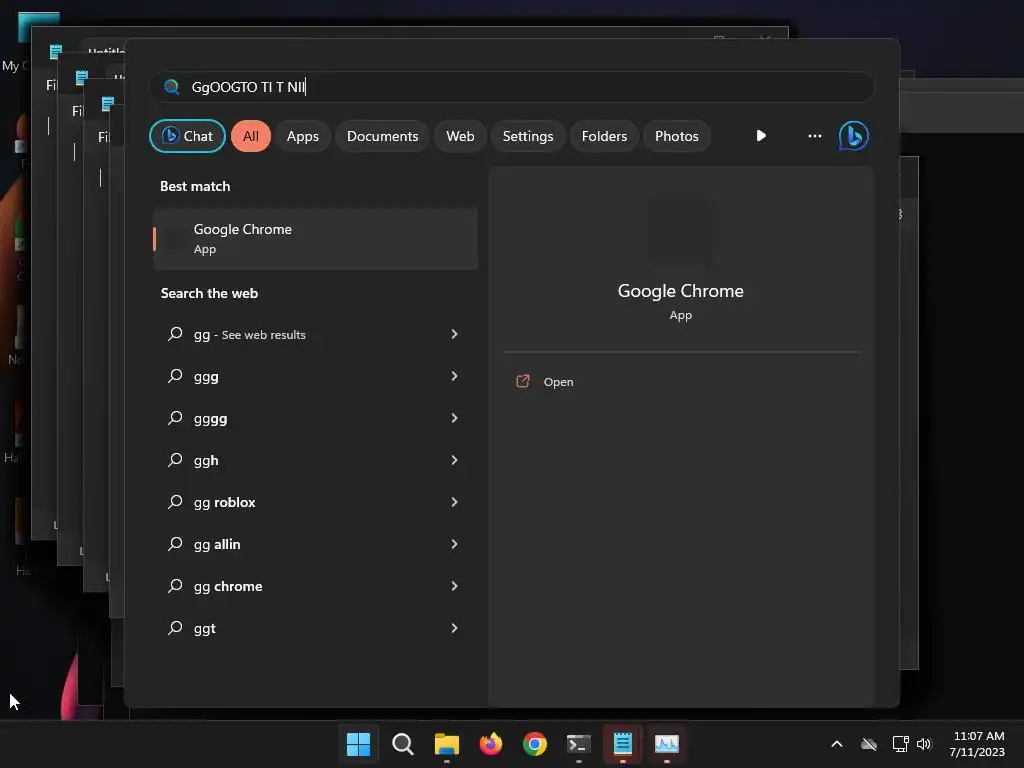The image size is (1024, 768).
Task: Select the 'ggh' web suggestion
Action: pyautogui.click(x=315, y=460)
